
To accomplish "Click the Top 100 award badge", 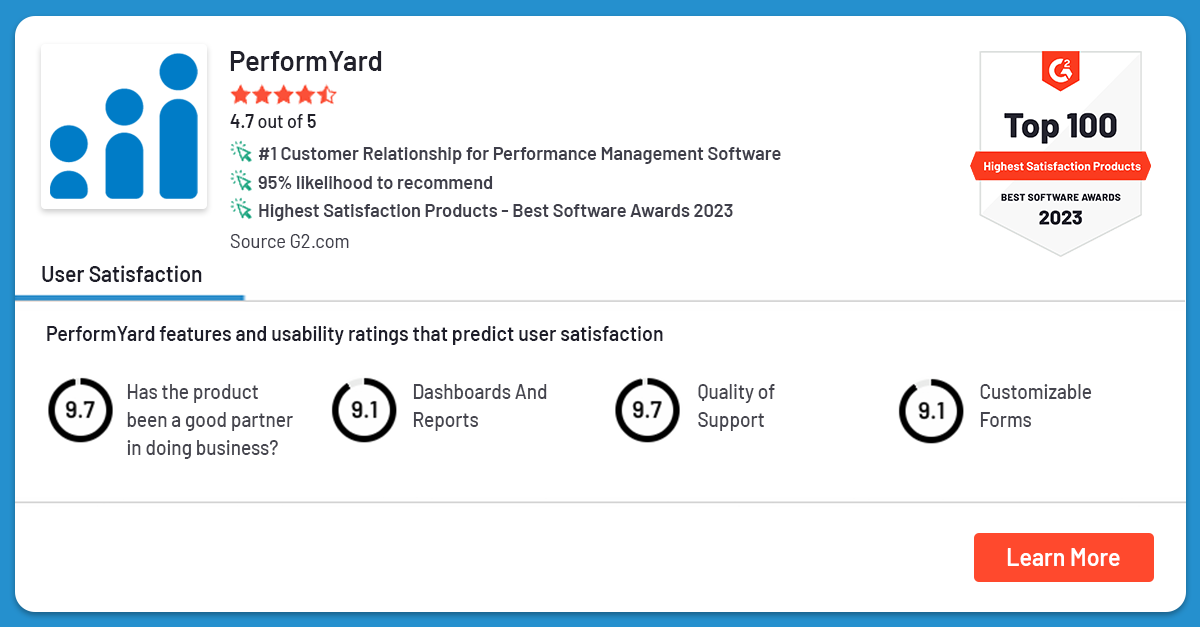I will coord(1060,125).
